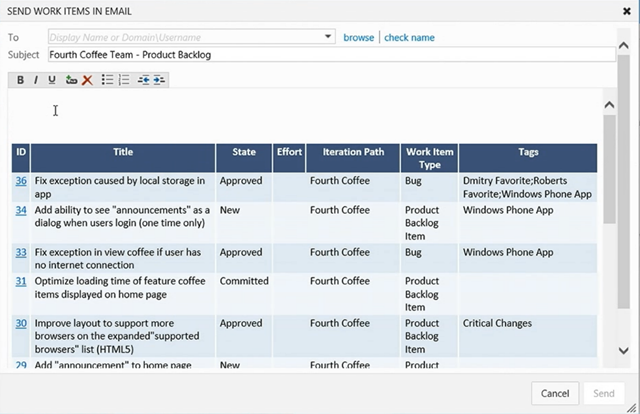Click "Dmitry Favorite;Roberts Favorite" tags cell
The image size is (640, 414).
tap(527, 187)
